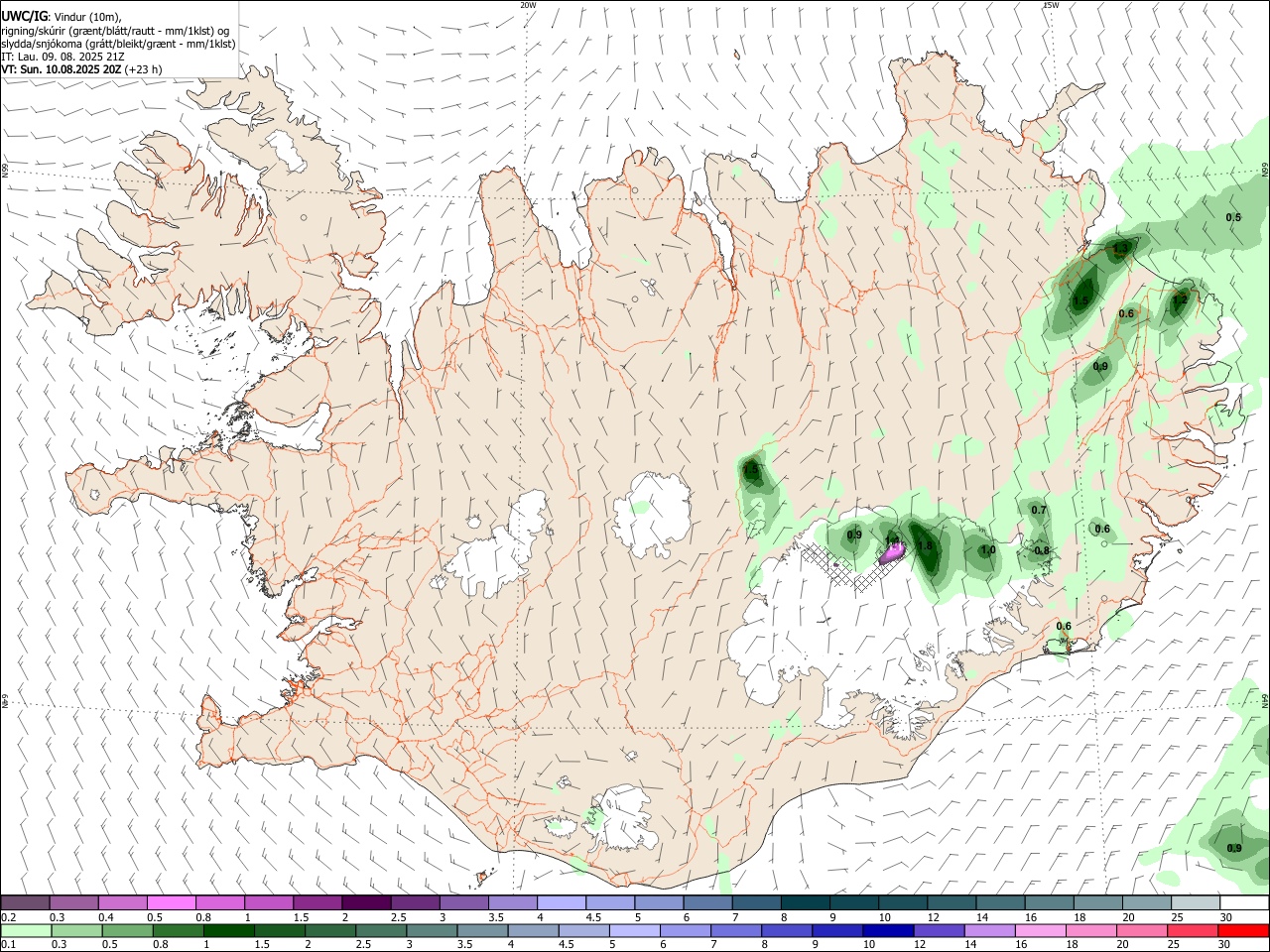The image size is (1270, 952).
Task: Click the precipitation value 1.0 on the map
Action: pyautogui.click(x=988, y=550)
